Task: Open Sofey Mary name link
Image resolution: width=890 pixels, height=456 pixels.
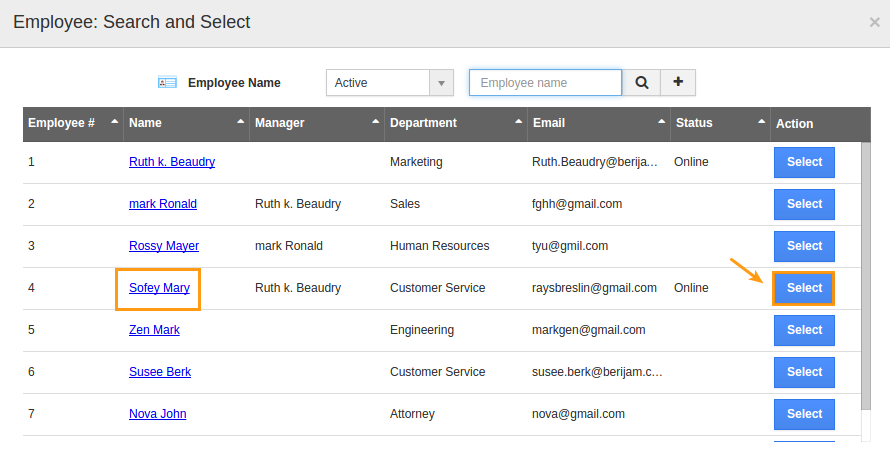Action: 159,288
